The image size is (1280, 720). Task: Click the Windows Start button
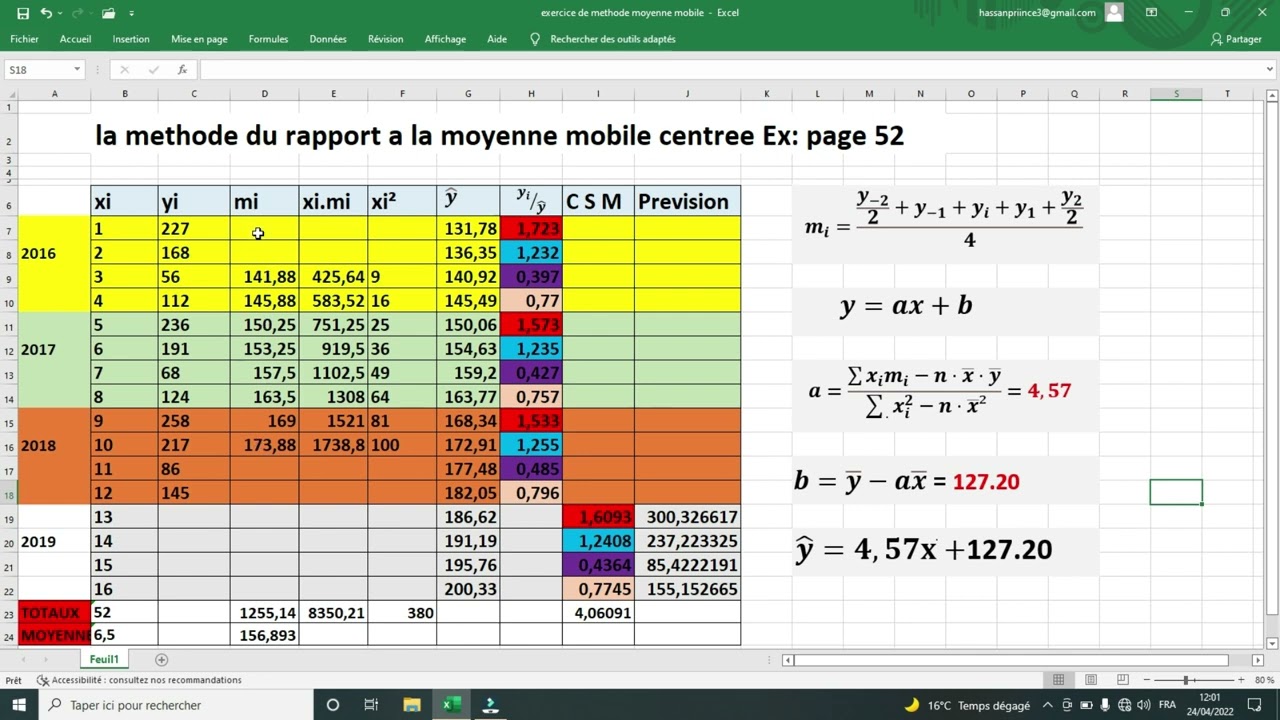pyautogui.click(x=20, y=705)
